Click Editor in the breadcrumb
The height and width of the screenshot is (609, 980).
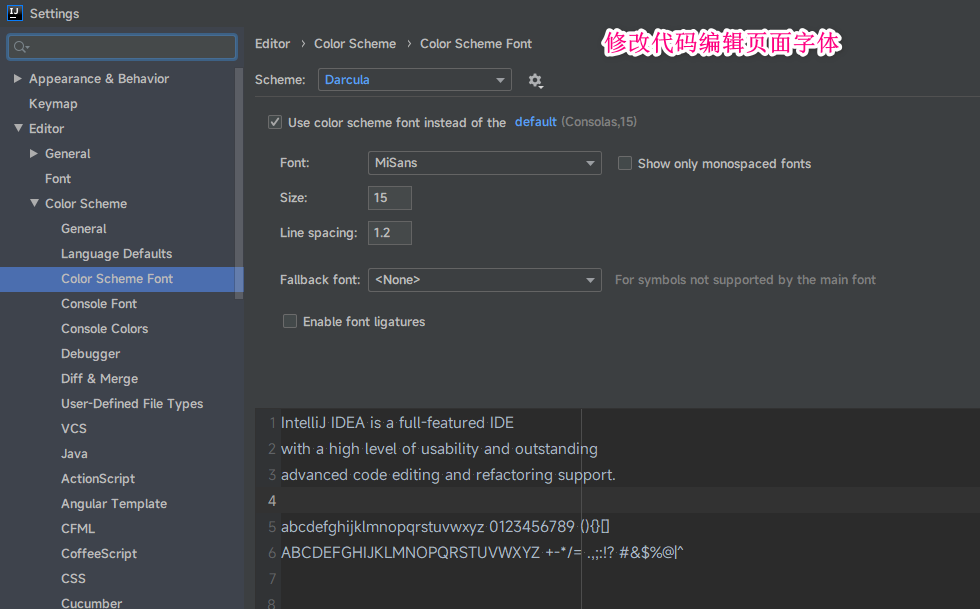click(x=272, y=44)
